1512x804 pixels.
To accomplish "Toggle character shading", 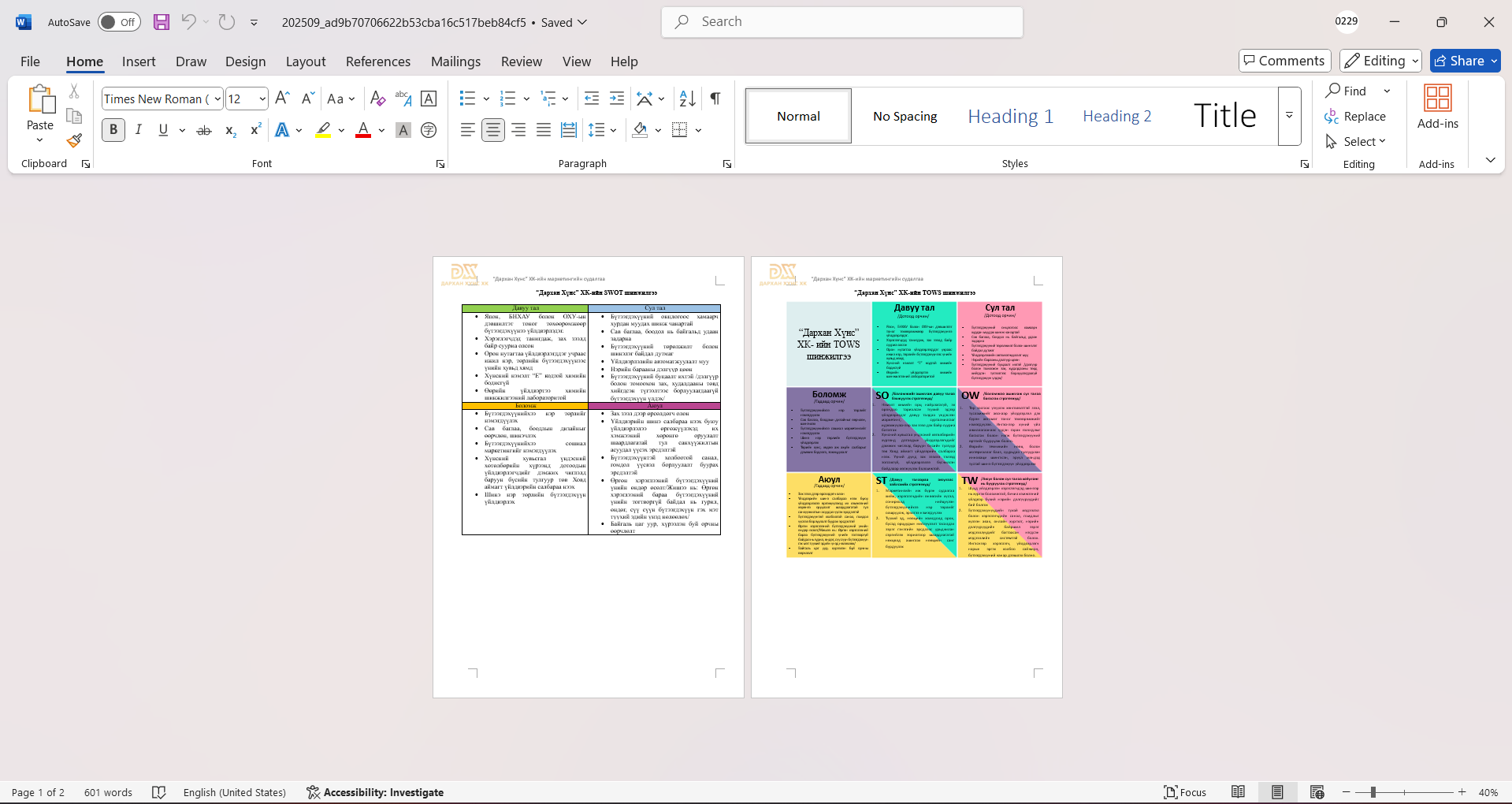I will click(x=403, y=130).
